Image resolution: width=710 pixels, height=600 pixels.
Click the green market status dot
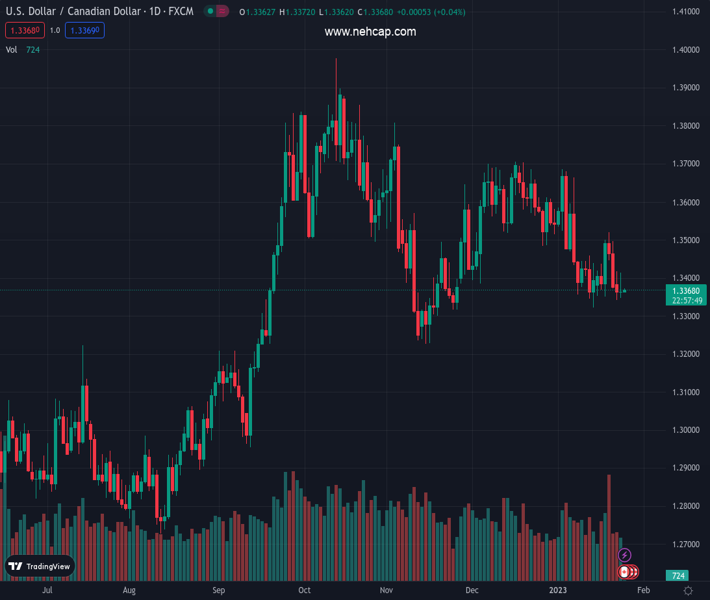[210, 11]
